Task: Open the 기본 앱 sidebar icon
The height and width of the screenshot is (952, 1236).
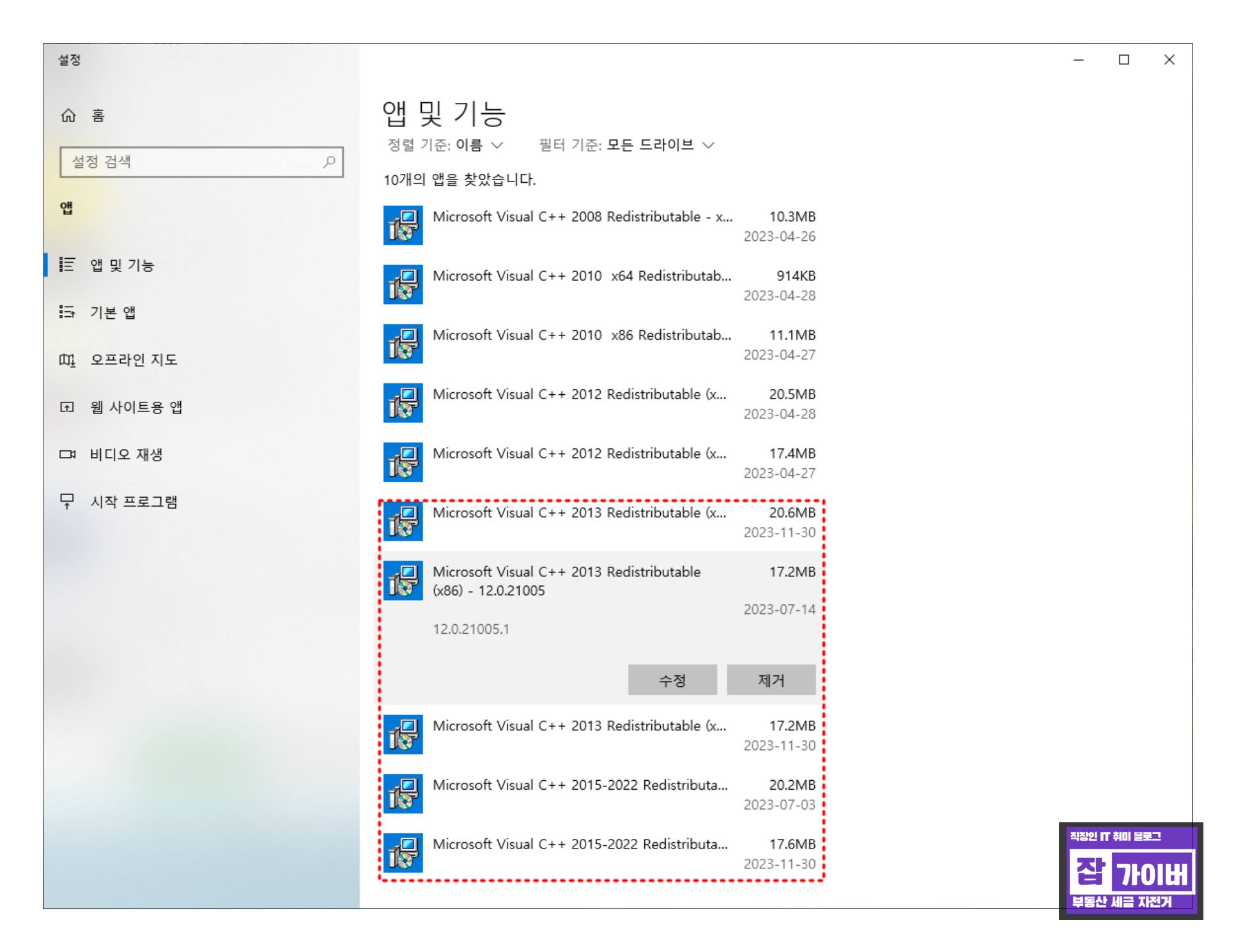Action: pos(67,312)
